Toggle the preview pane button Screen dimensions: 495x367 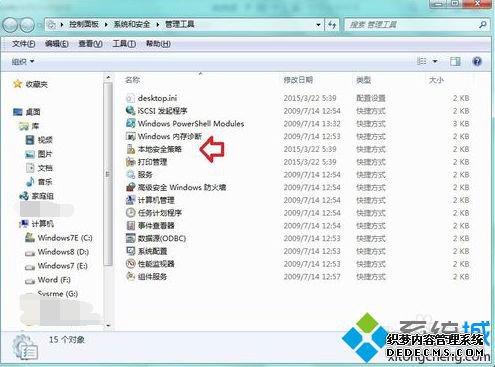pyautogui.click(x=455, y=61)
